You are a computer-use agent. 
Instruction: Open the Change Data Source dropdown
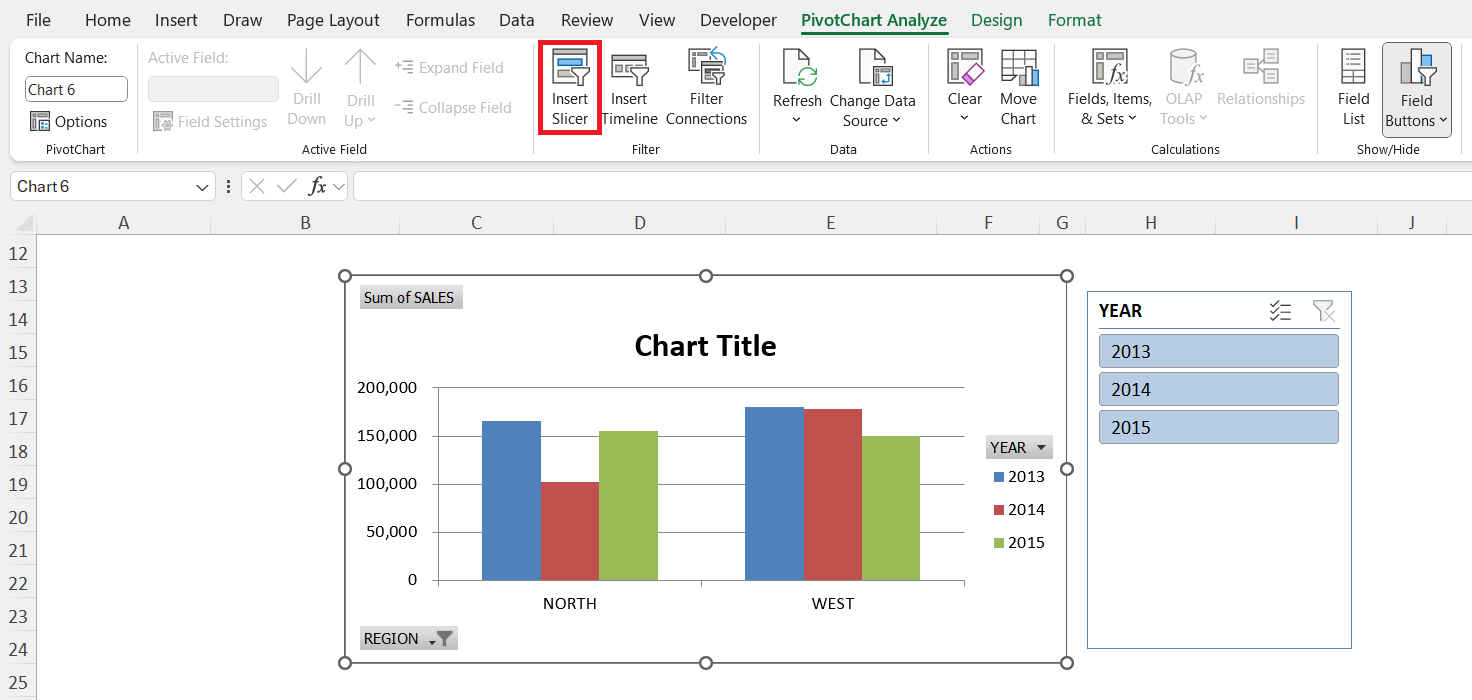(x=872, y=110)
